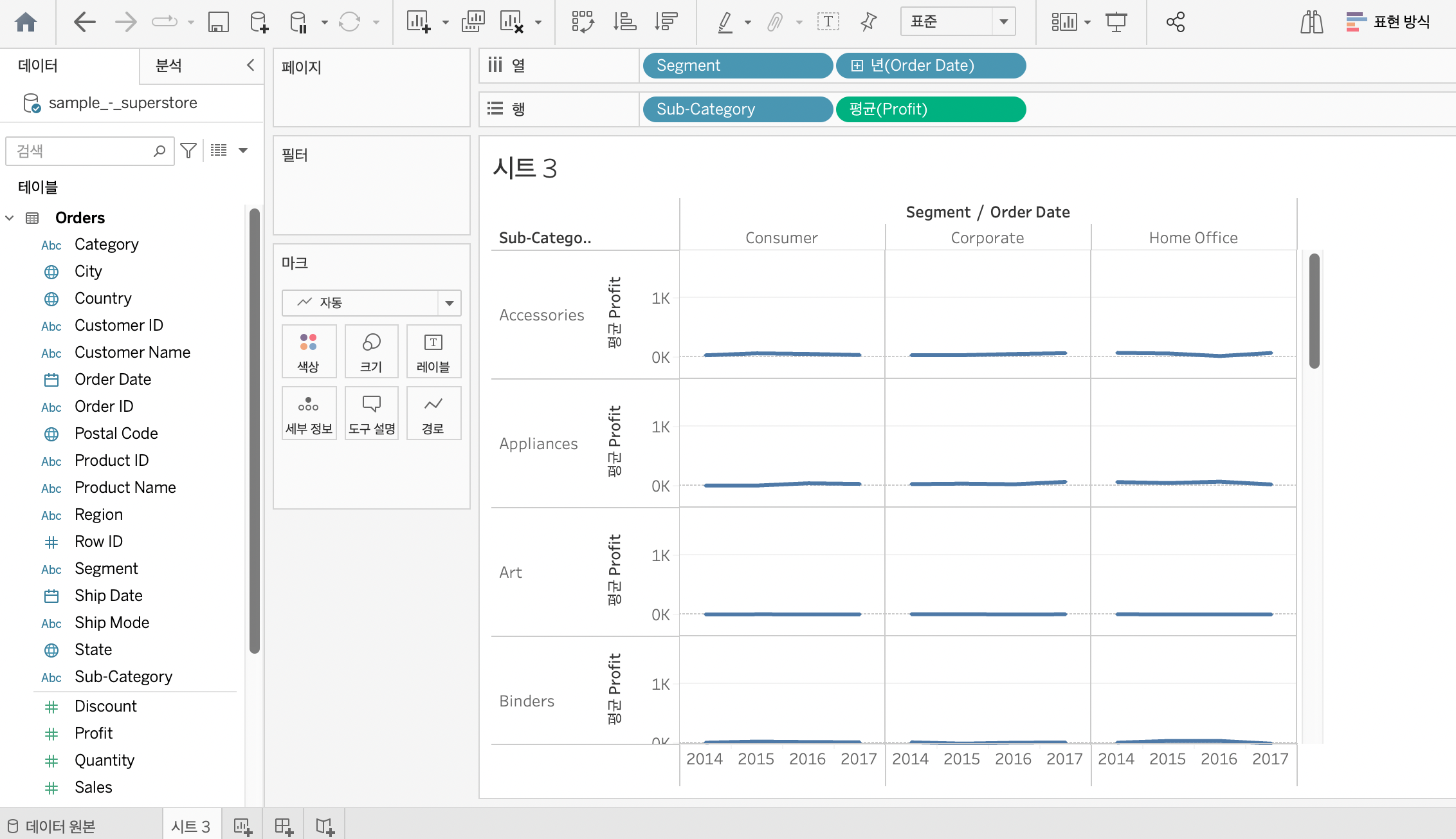1456x839 pixels.
Task: Select the 시트 3 sheet tab
Action: point(191,826)
